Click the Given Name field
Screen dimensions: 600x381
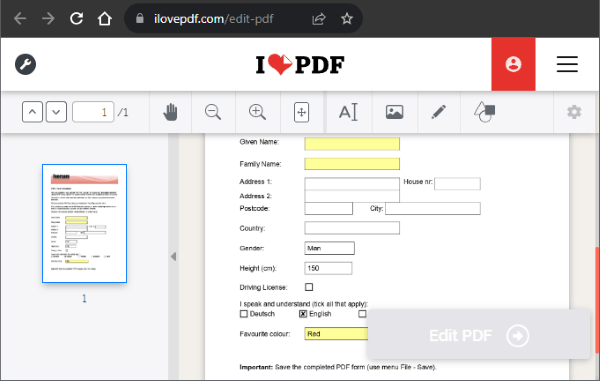point(352,144)
